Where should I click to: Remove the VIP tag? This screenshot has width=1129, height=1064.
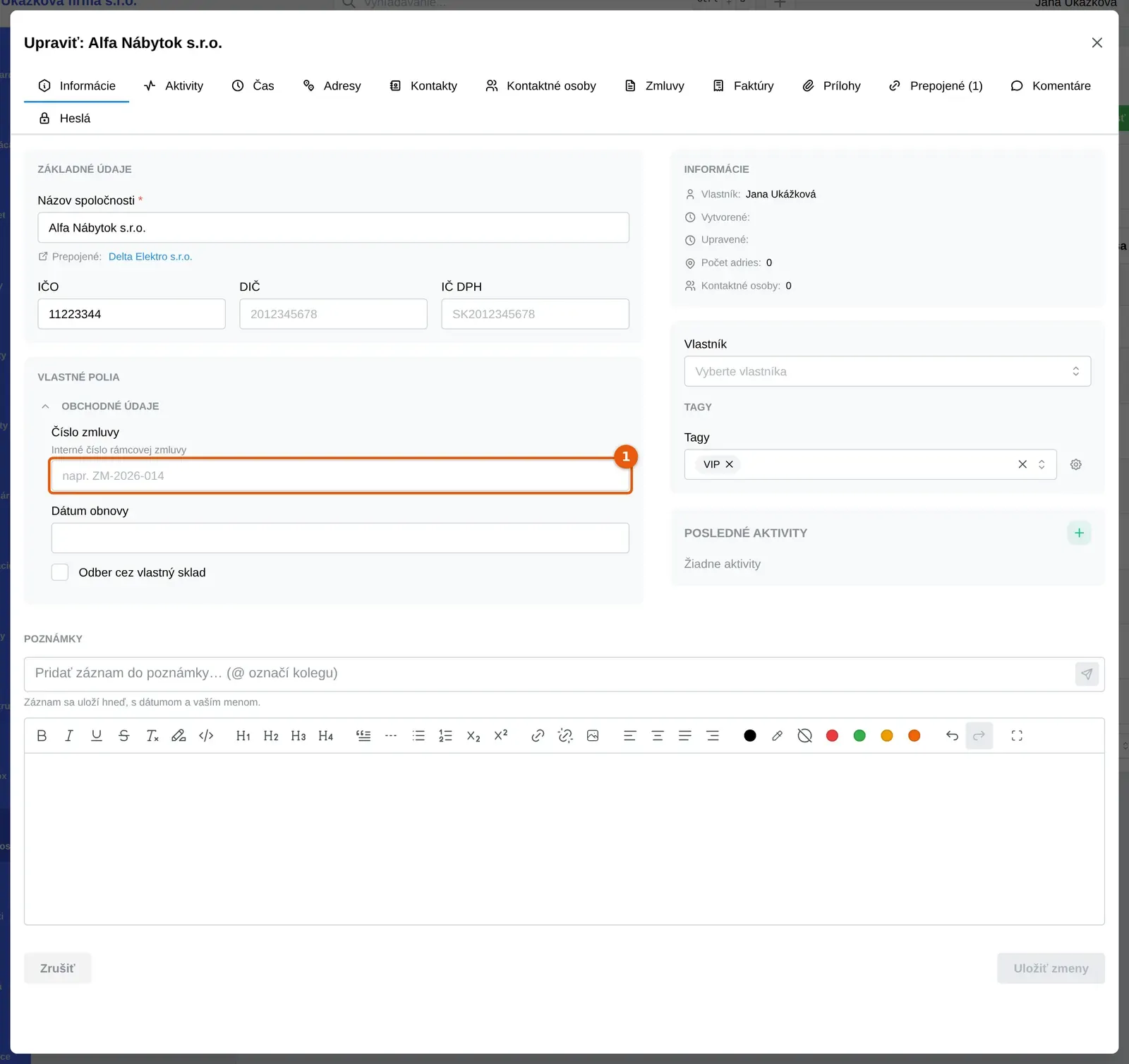(x=730, y=464)
